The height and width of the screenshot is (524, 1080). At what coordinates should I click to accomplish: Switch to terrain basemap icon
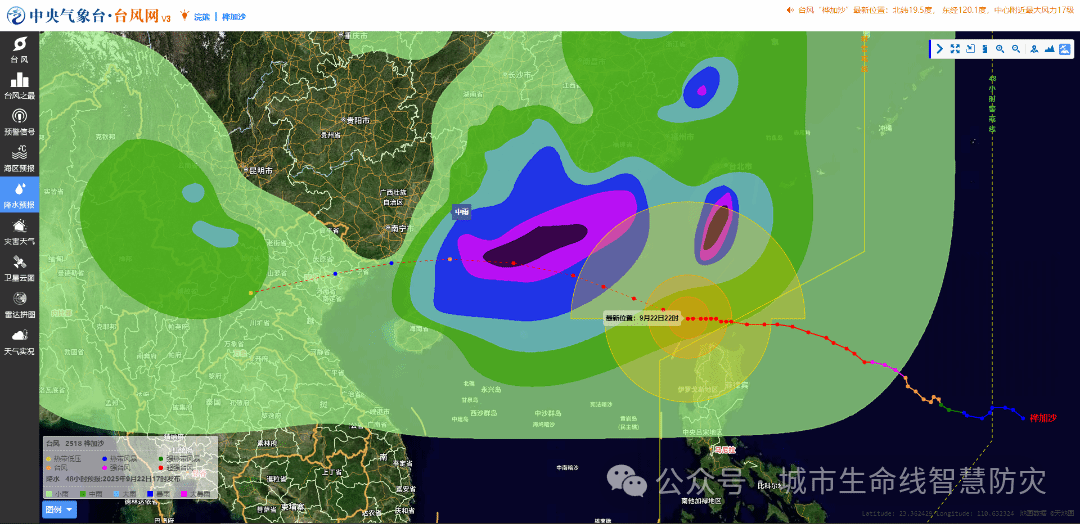pos(1049,49)
